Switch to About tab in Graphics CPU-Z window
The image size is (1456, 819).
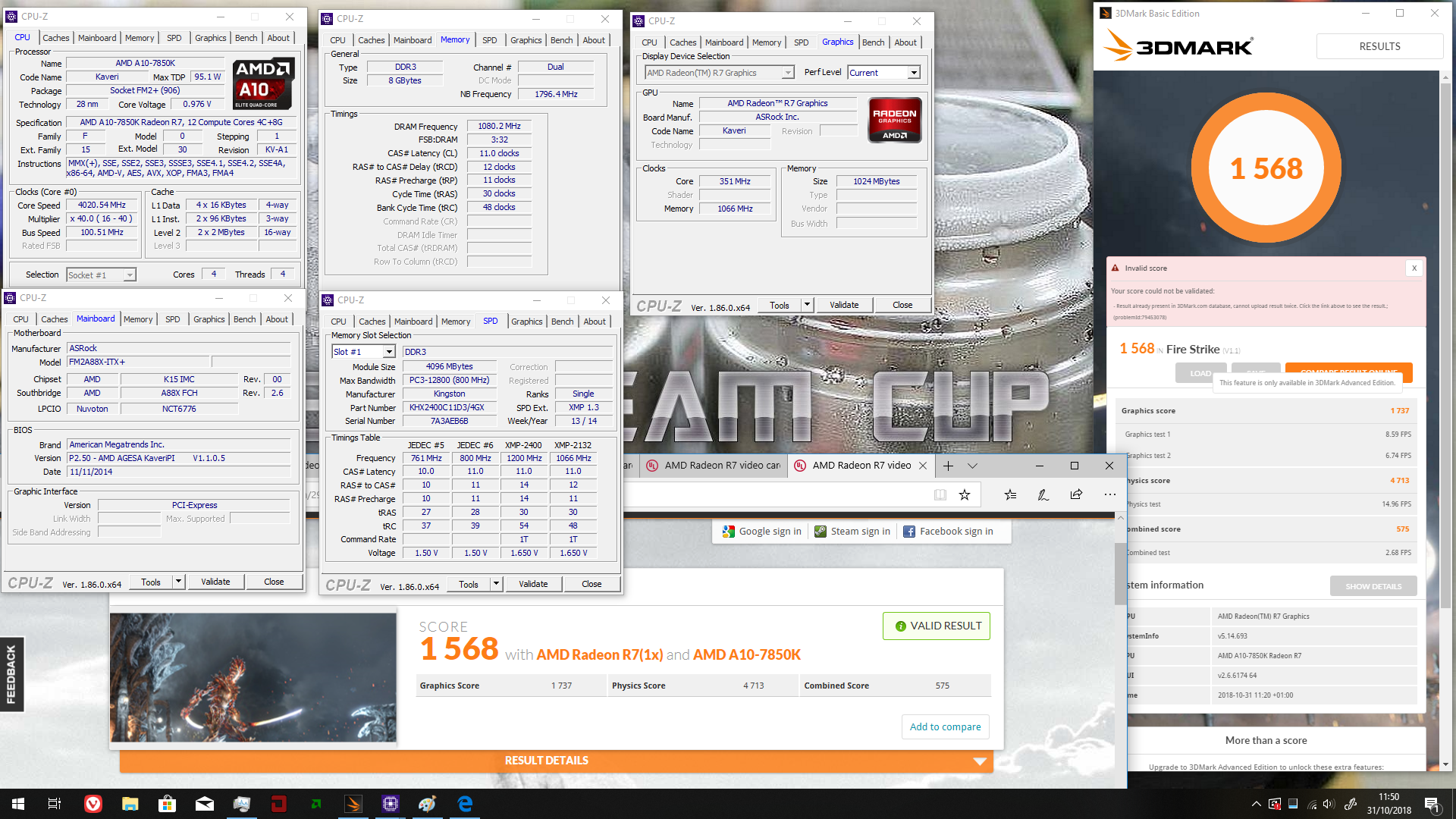point(905,42)
